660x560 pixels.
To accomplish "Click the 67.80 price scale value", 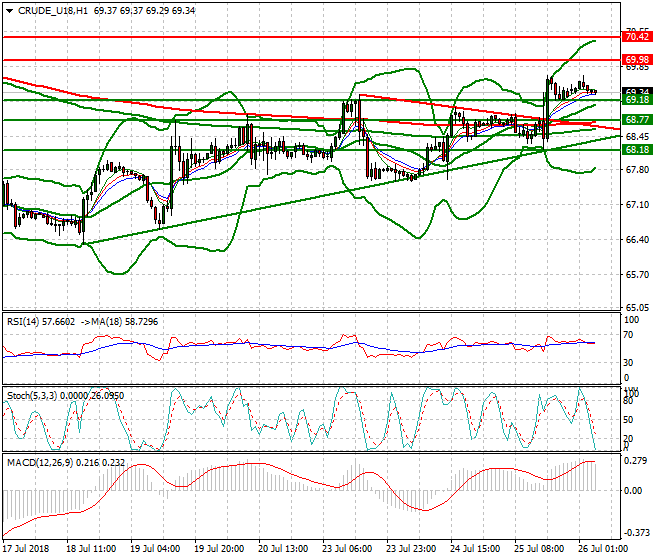I will (637, 169).
